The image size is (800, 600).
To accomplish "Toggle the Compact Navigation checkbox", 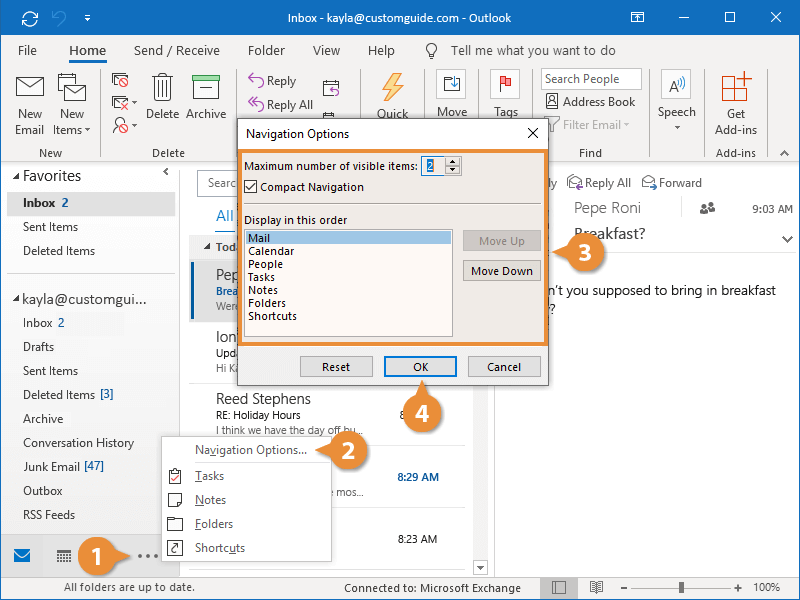I will [251, 187].
